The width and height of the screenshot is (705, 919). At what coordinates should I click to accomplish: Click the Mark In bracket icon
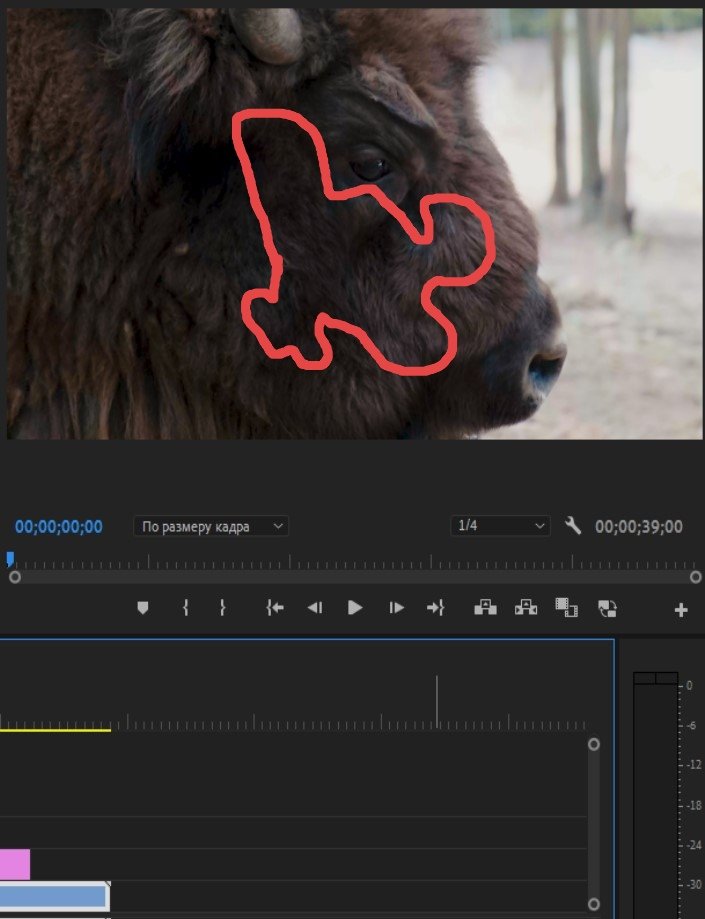pyautogui.click(x=185, y=607)
